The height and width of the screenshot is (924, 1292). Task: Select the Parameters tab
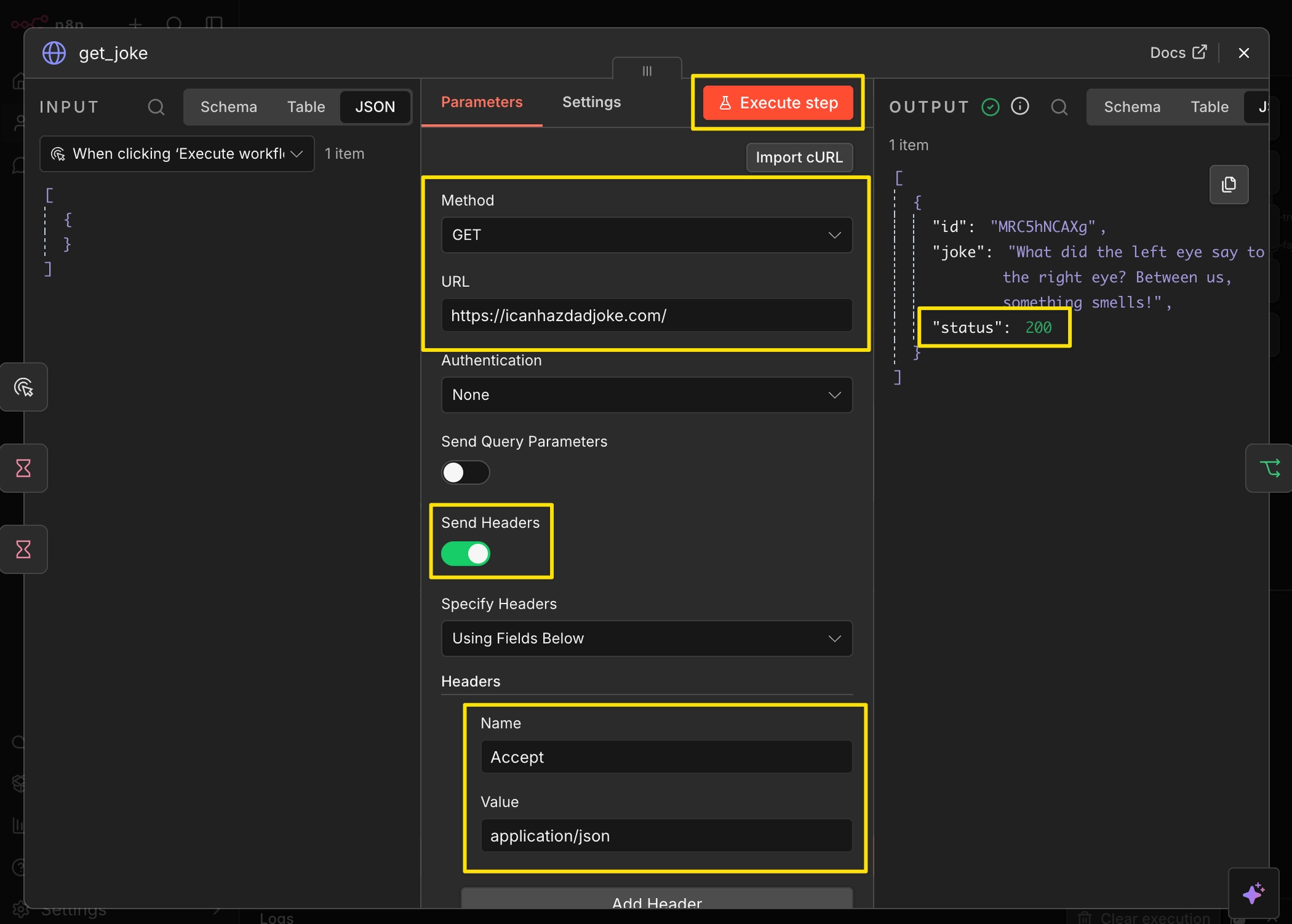click(481, 102)
